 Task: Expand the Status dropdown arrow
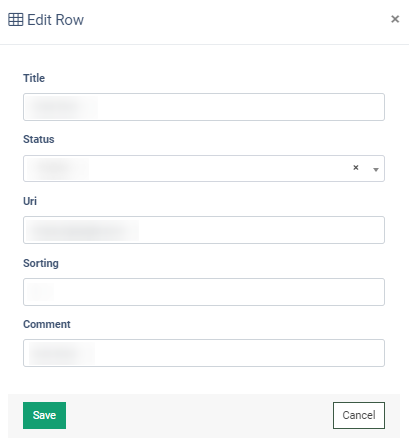pos(376,170)
